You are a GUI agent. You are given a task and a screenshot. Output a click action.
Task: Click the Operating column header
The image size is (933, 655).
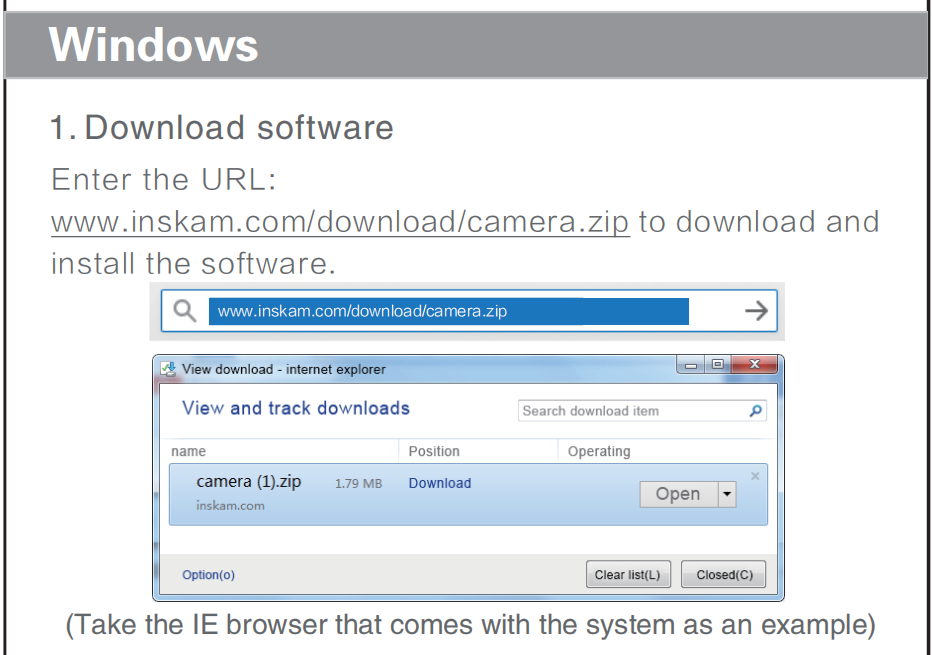click(x=599, y=452)
